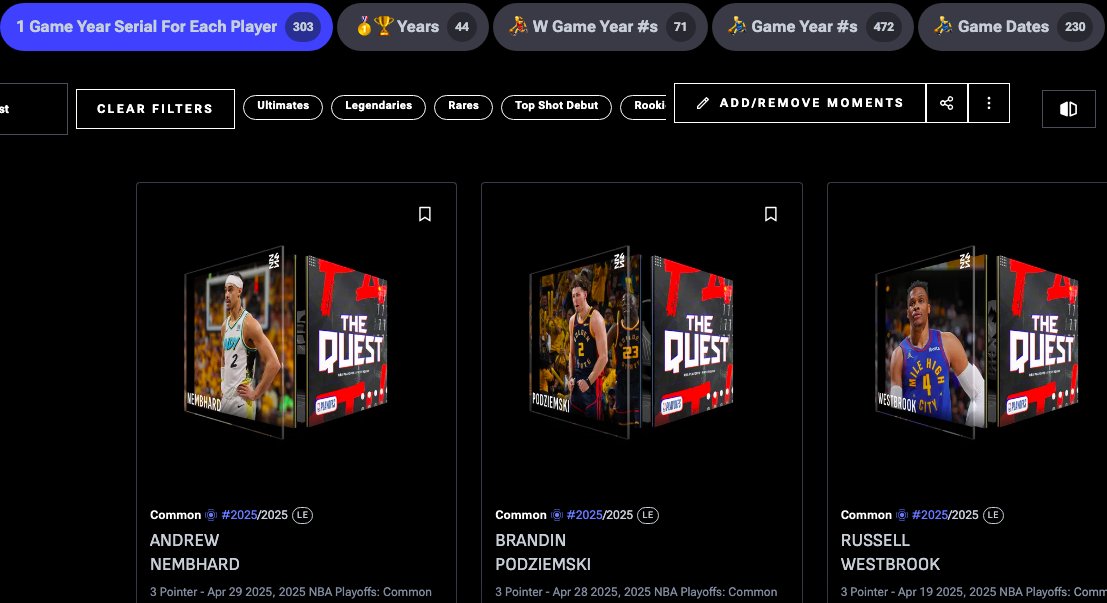The height and width of the screenshot is (603, 1107).
Task: Open the W Game Year #s tab
Action: point(600,27)
